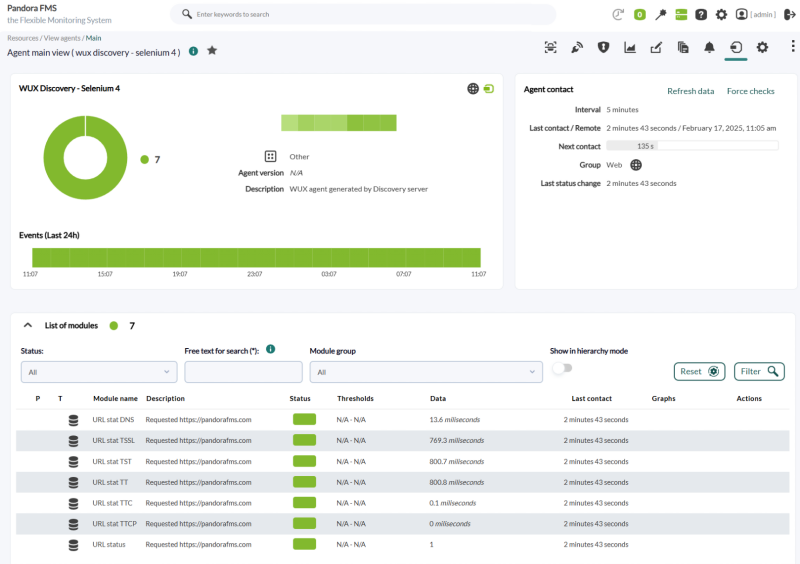The image size is (800, 564).
Task: Click the Force checks link
Action: click(751, 91)
